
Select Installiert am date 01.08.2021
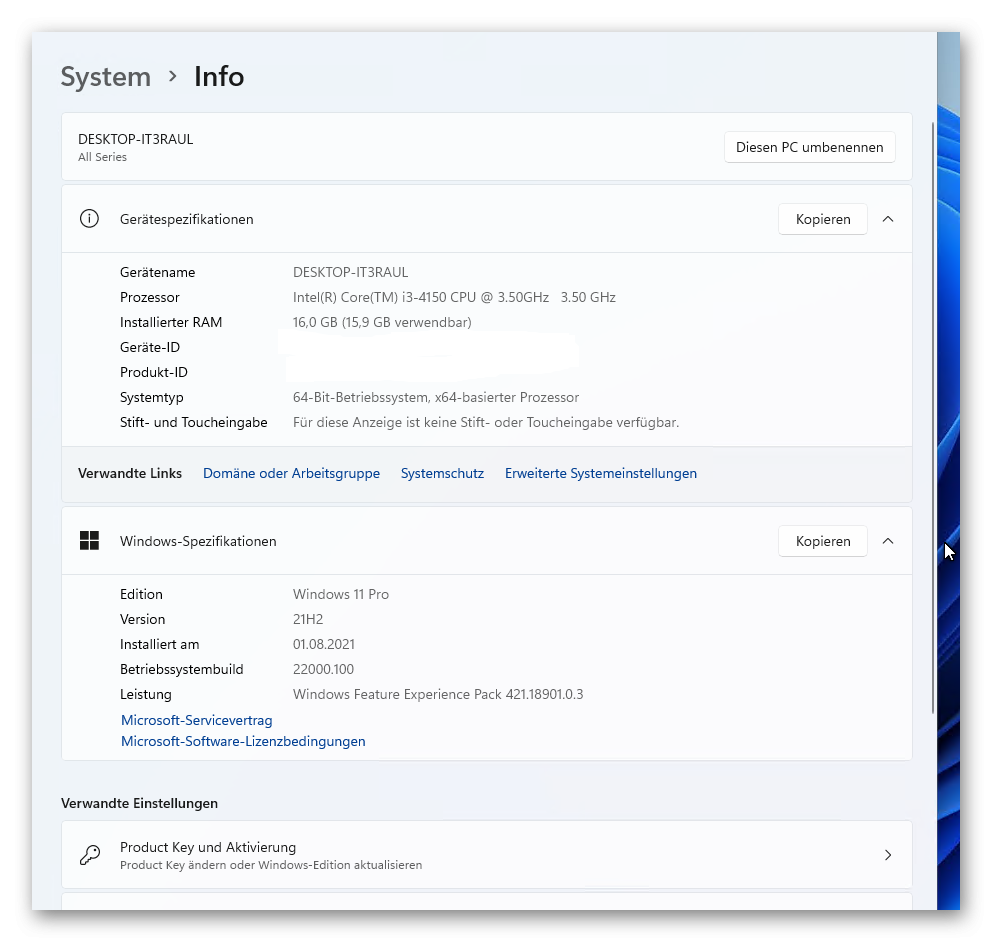[x=324, y=644]
